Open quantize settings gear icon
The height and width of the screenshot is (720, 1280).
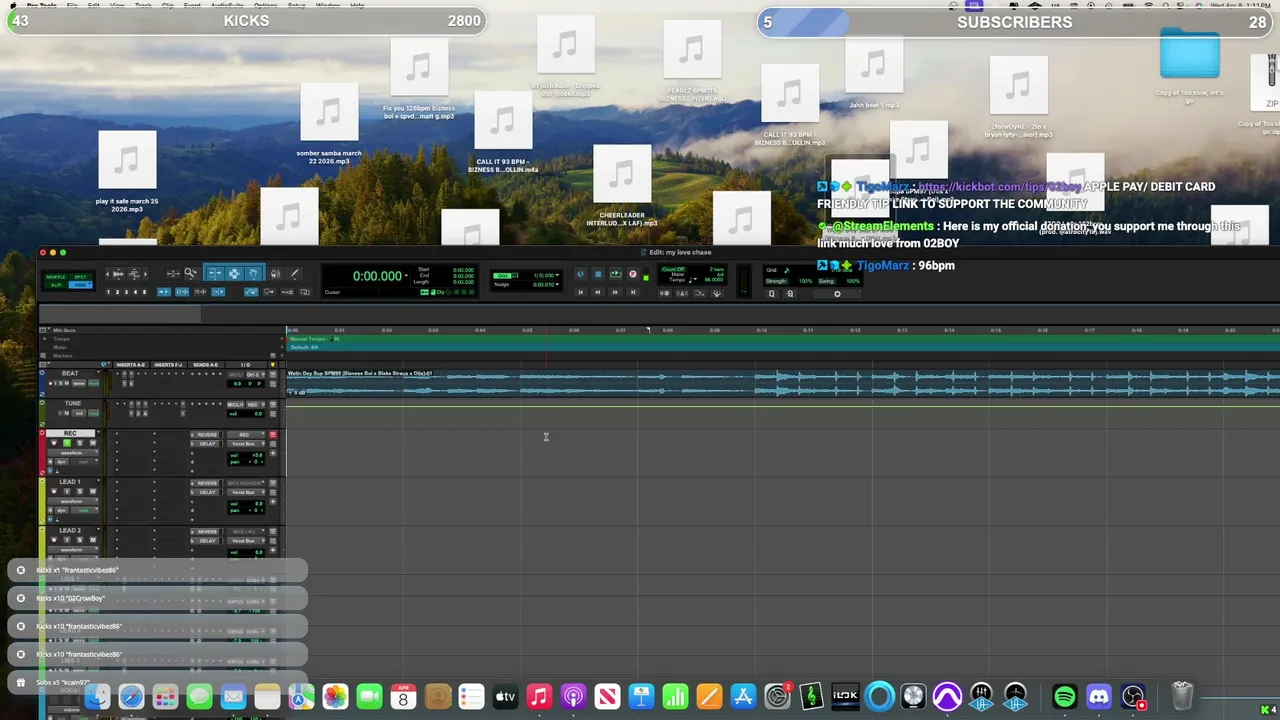(837, 294)
